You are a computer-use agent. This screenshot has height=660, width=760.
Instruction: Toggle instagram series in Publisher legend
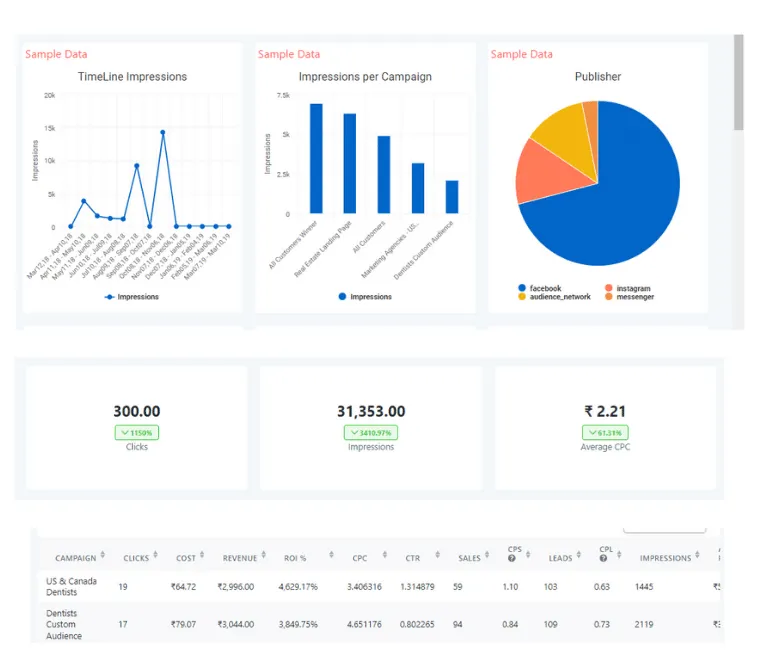(628, 288)
